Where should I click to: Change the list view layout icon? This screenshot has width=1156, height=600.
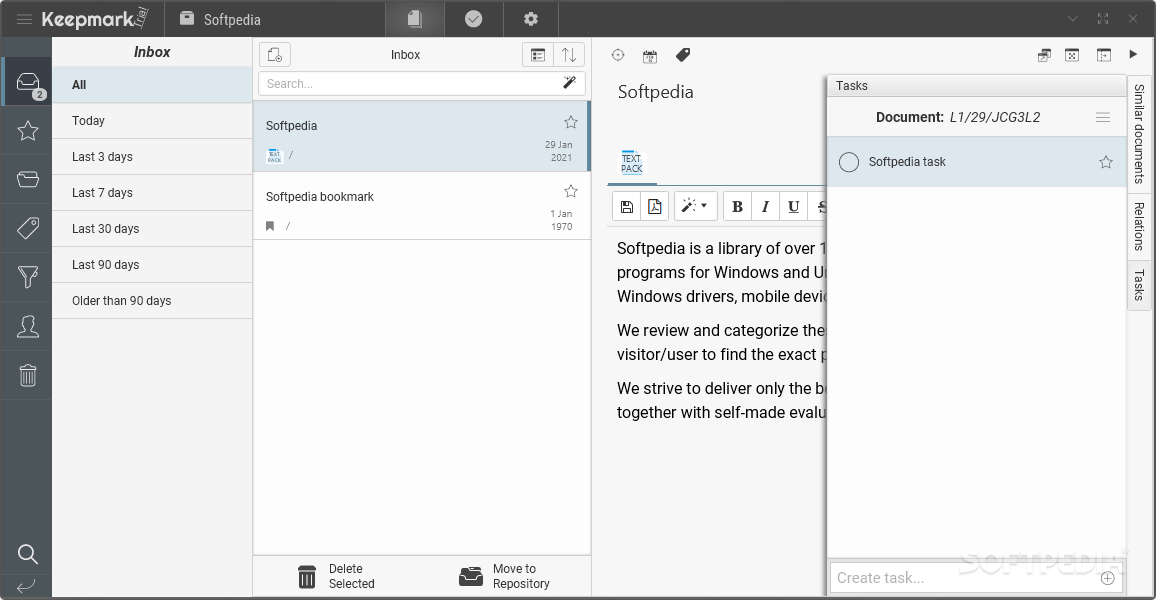click(538, 55)
